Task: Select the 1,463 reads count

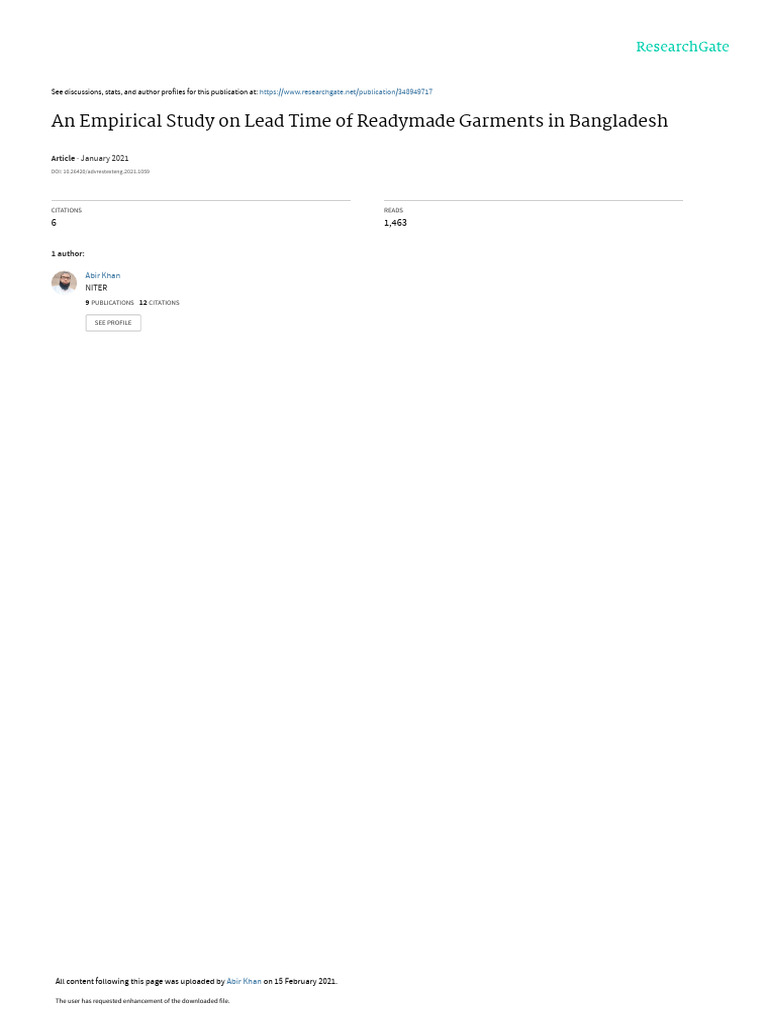Action: 395,223
